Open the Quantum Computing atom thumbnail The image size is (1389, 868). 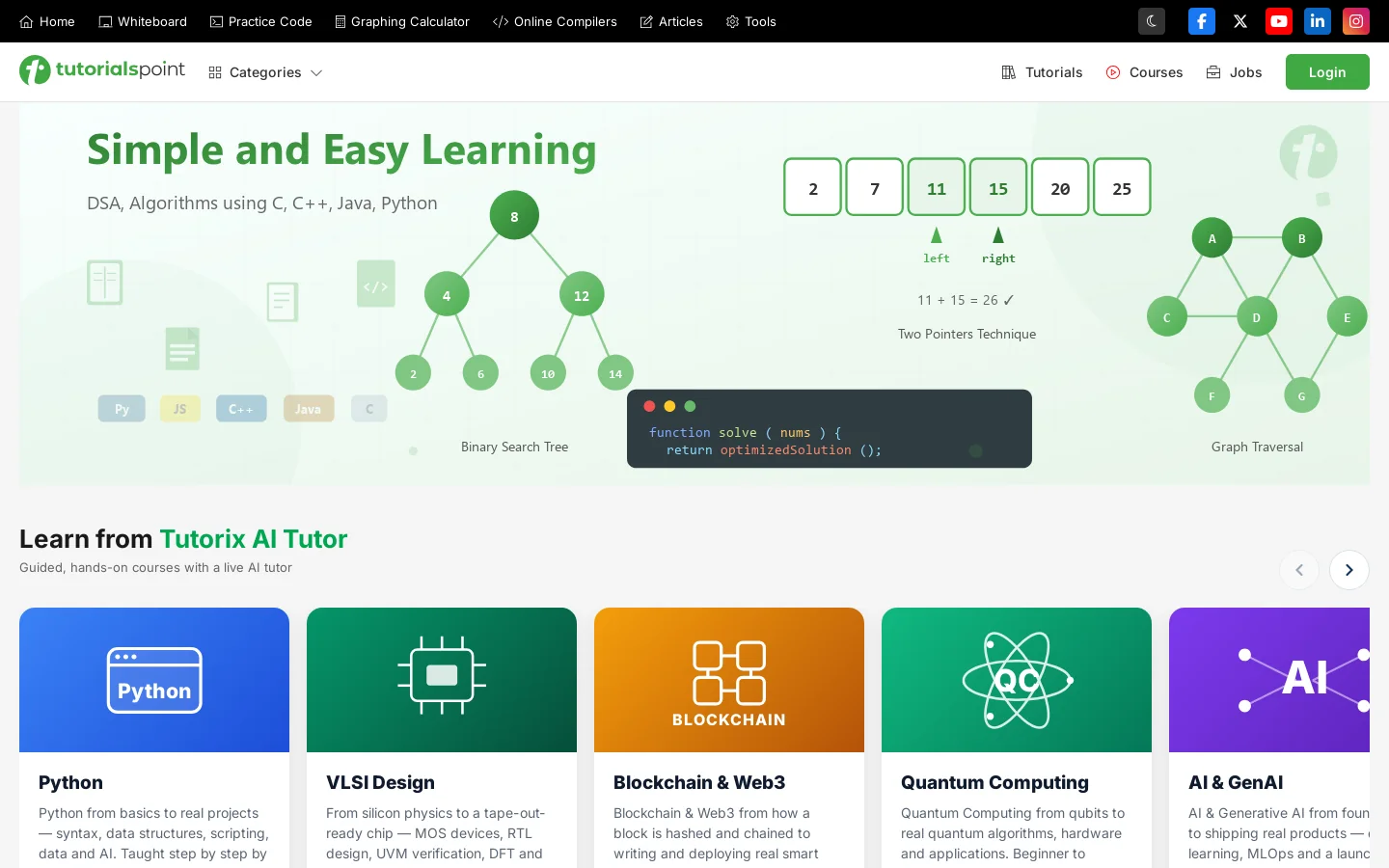coord(1017,680)
